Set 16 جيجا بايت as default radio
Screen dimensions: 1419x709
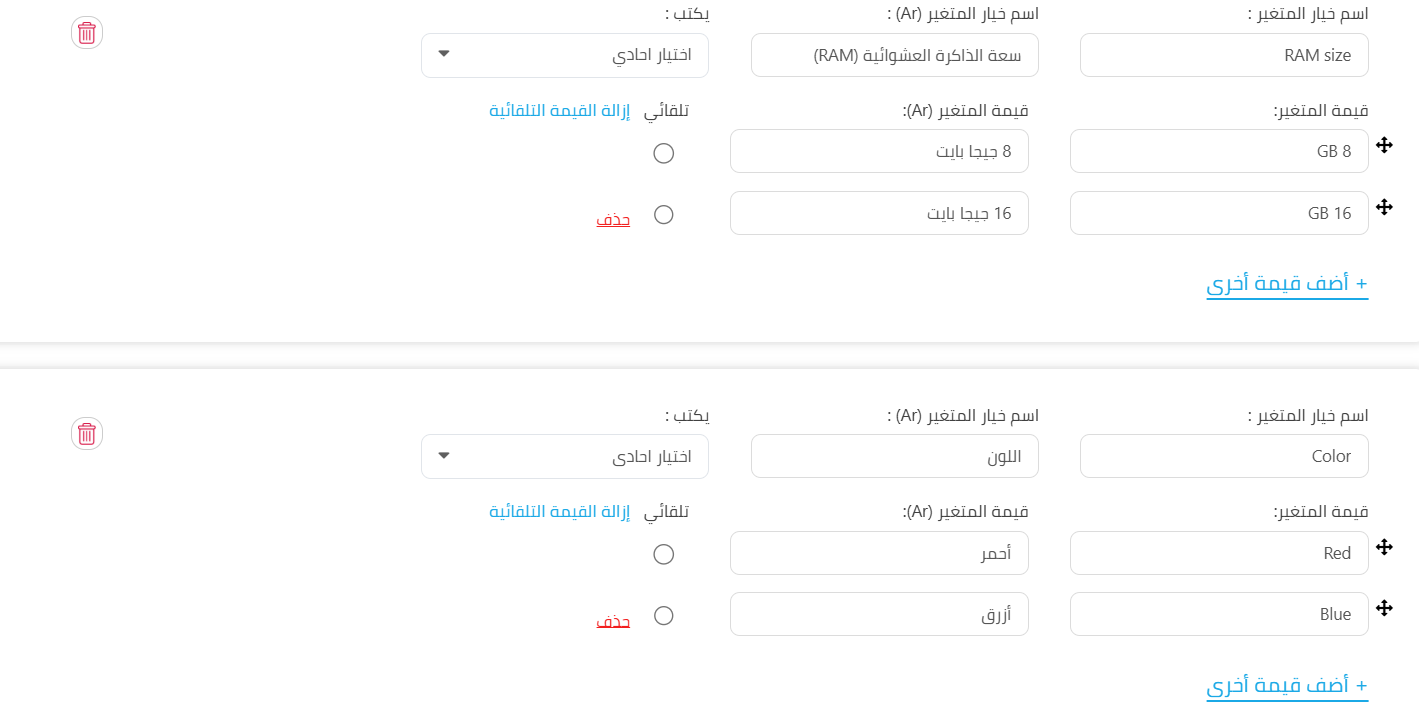663,214
